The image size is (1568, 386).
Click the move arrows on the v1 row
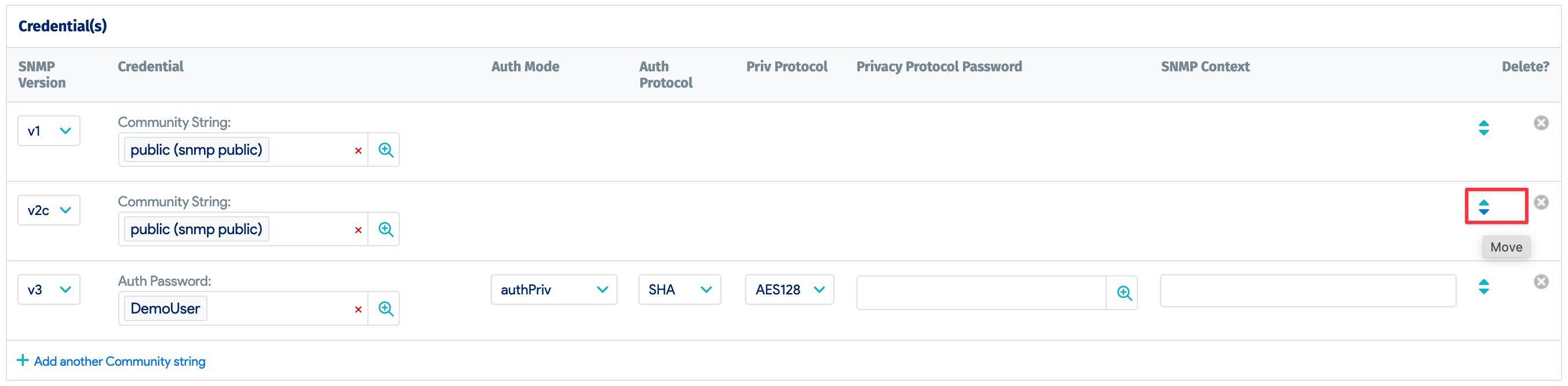pos(1484,128)
